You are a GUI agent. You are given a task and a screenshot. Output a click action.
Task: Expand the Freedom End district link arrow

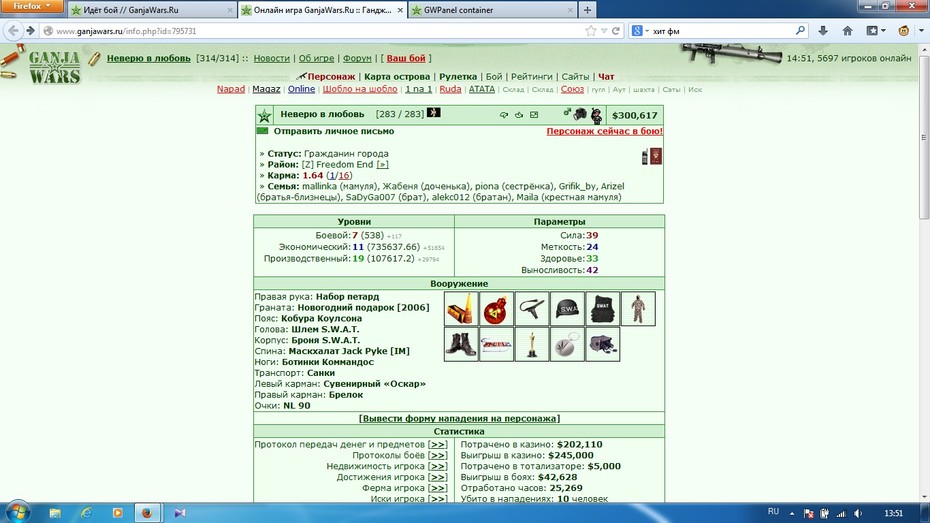pos(383,165)
